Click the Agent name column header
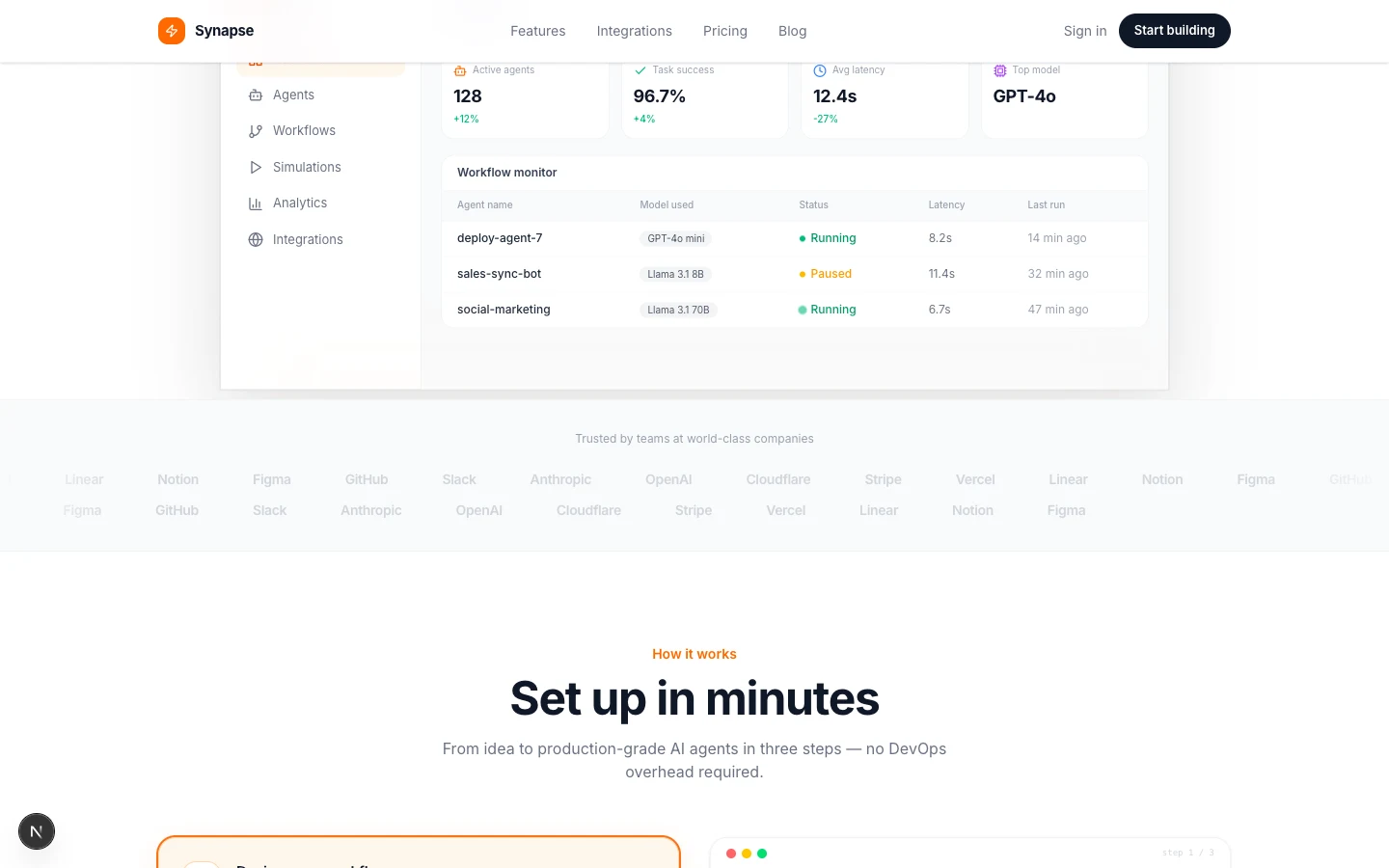 click(485, 205)
